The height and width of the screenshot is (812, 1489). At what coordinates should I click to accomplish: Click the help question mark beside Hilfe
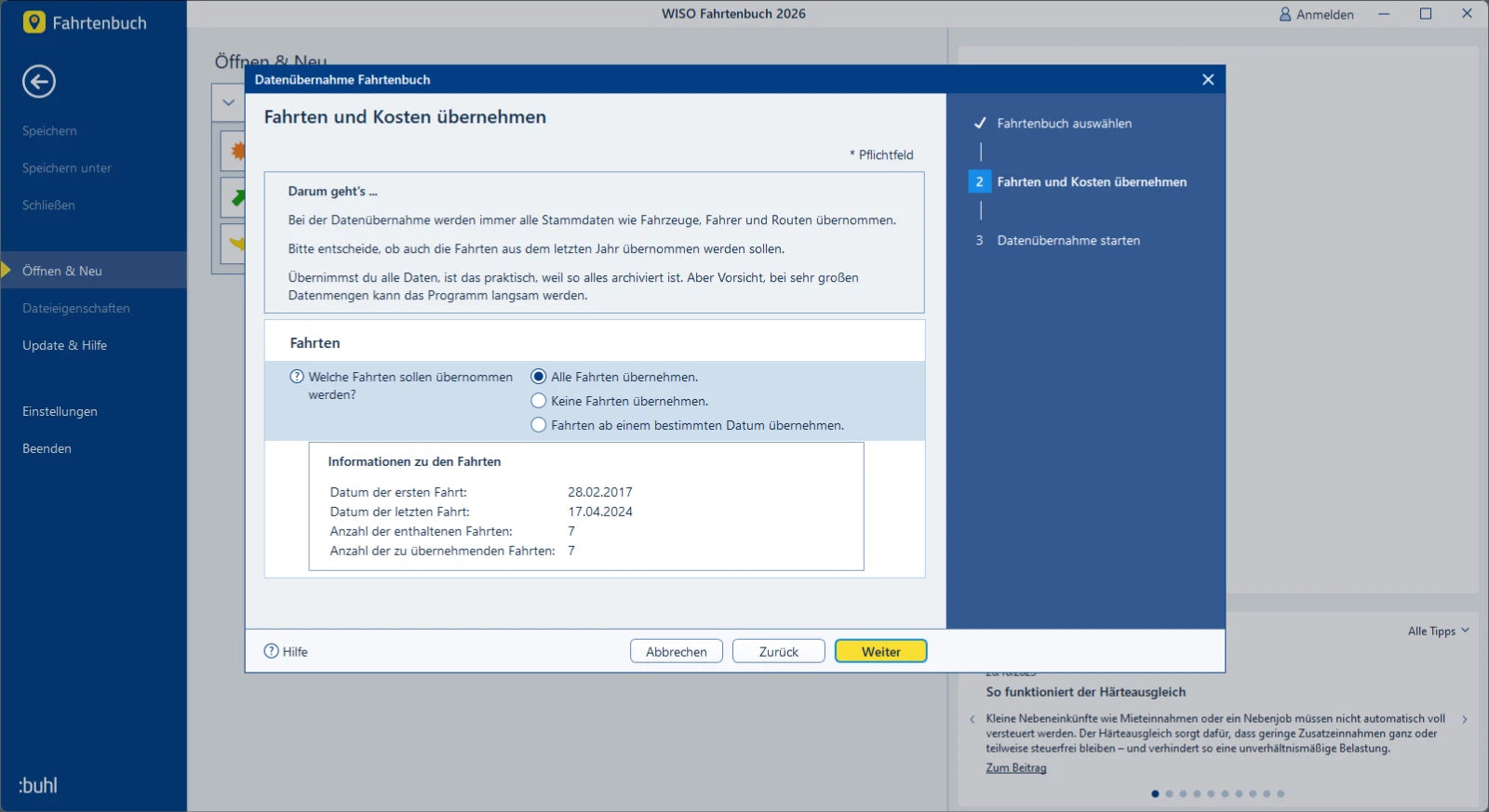pos(272,651)
